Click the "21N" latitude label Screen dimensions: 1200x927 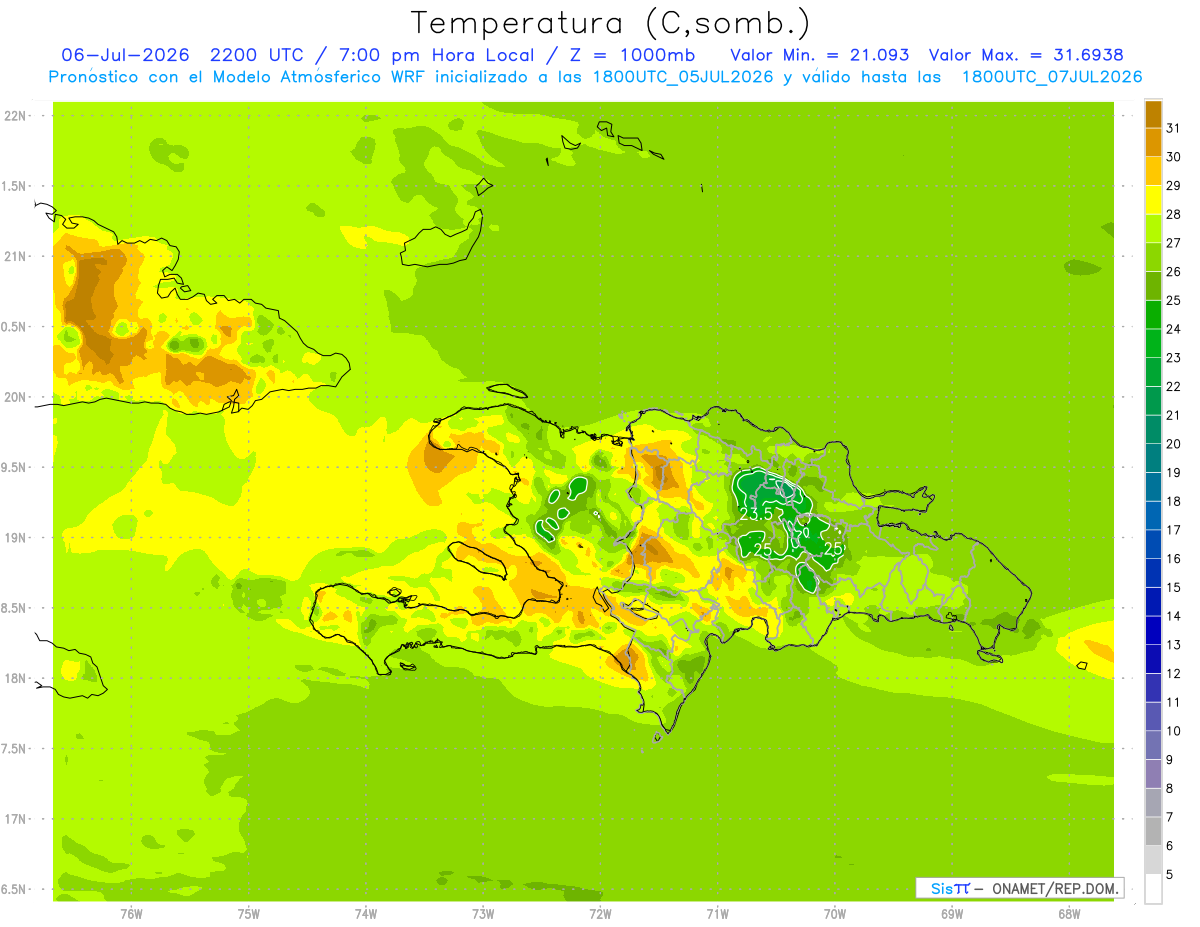coord(14,256)
